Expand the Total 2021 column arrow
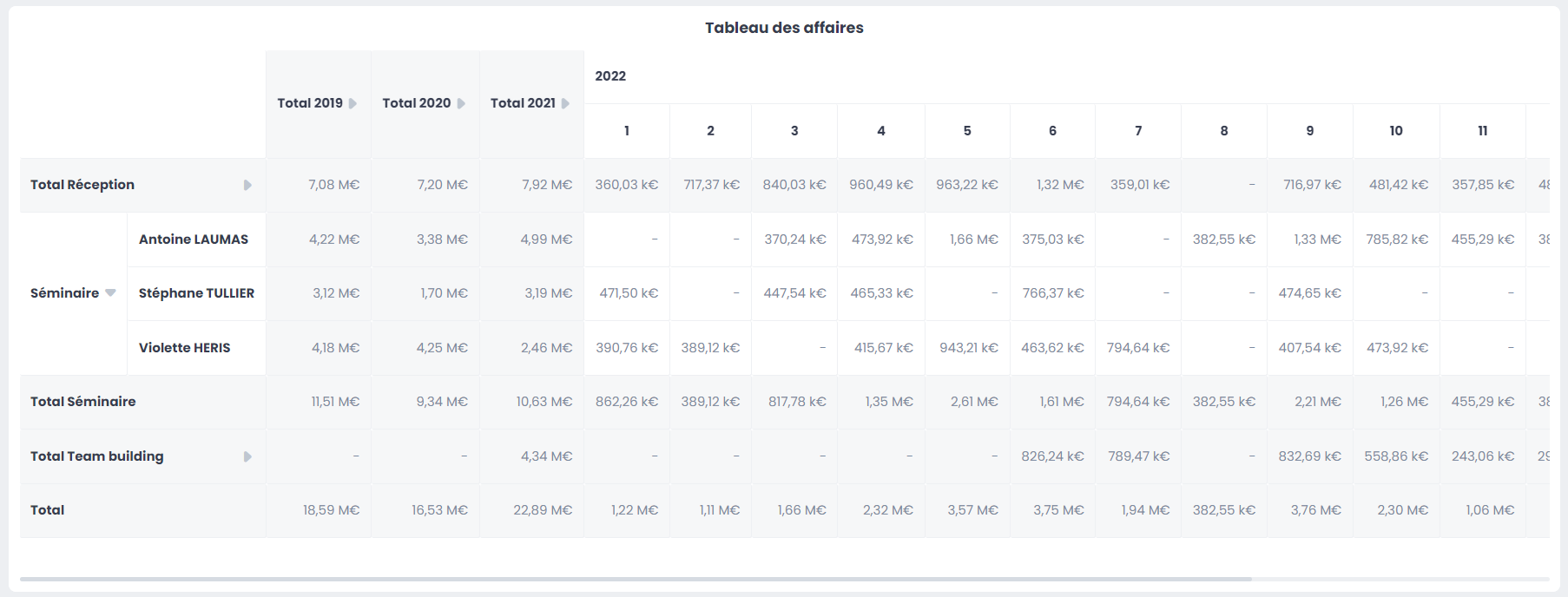1568x597 pixels. click(x=565, y=103)
